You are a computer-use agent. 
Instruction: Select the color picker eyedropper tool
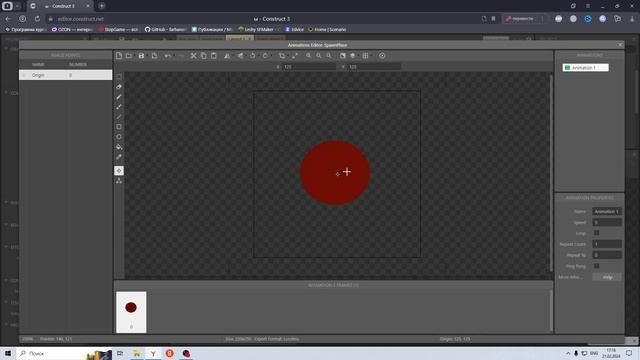point(119,157)
